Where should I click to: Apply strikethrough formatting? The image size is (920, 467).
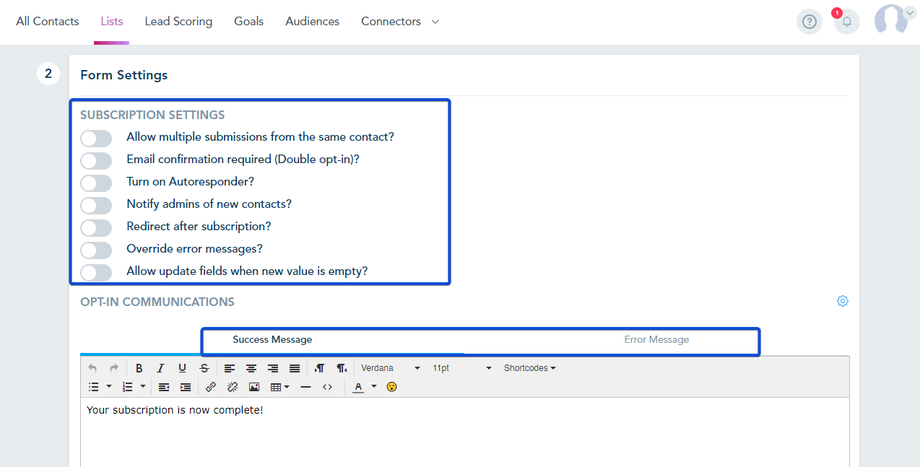click(x=204, y=368)
